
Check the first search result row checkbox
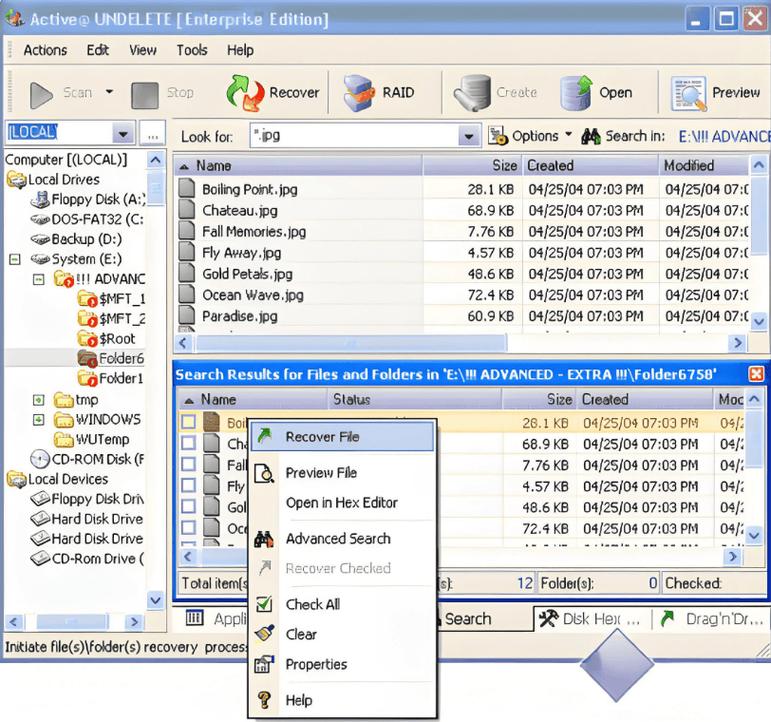click(188, 422)
